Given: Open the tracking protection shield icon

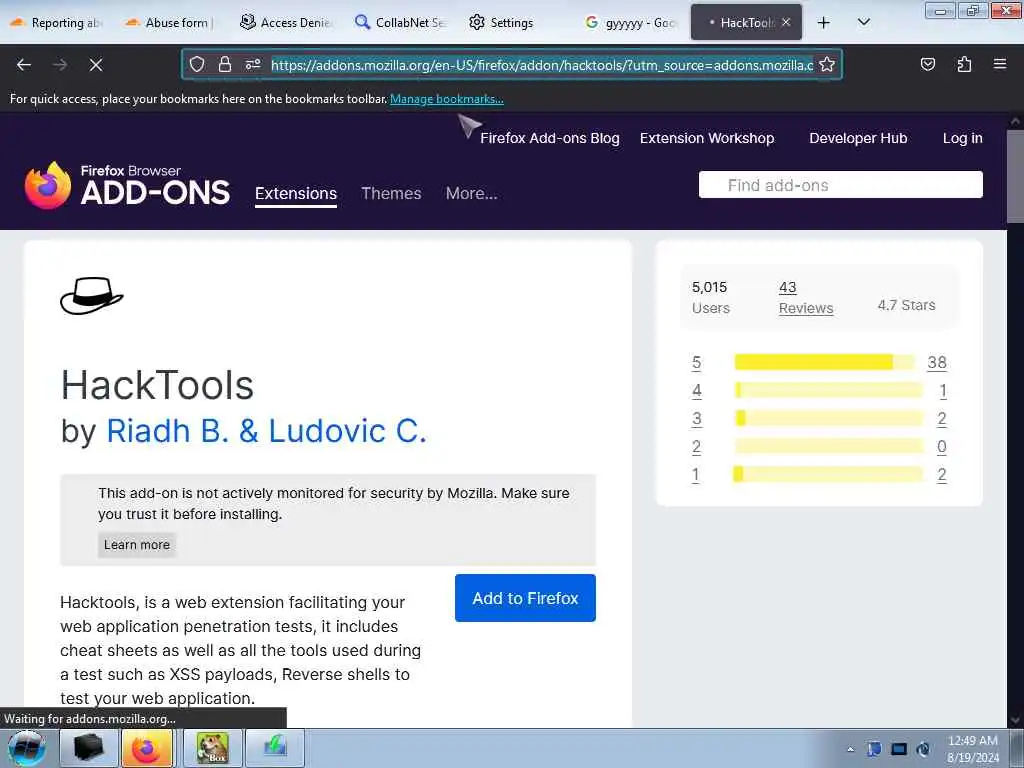Looking at the screenshot, I should 197,64.
